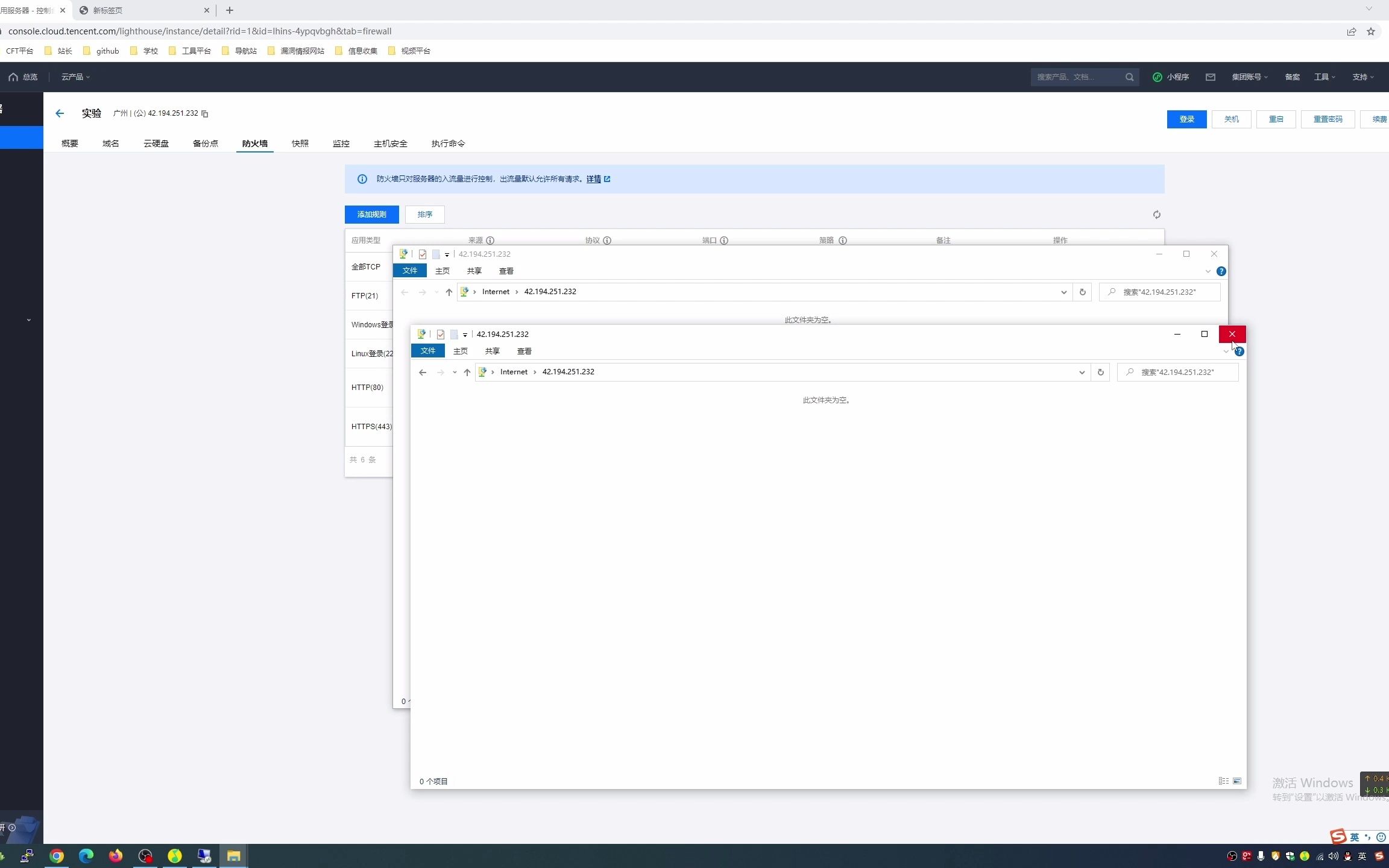Open Firefox from the taskbar
The width and height of the screenshot is (1389, 868).
[116, 856]
